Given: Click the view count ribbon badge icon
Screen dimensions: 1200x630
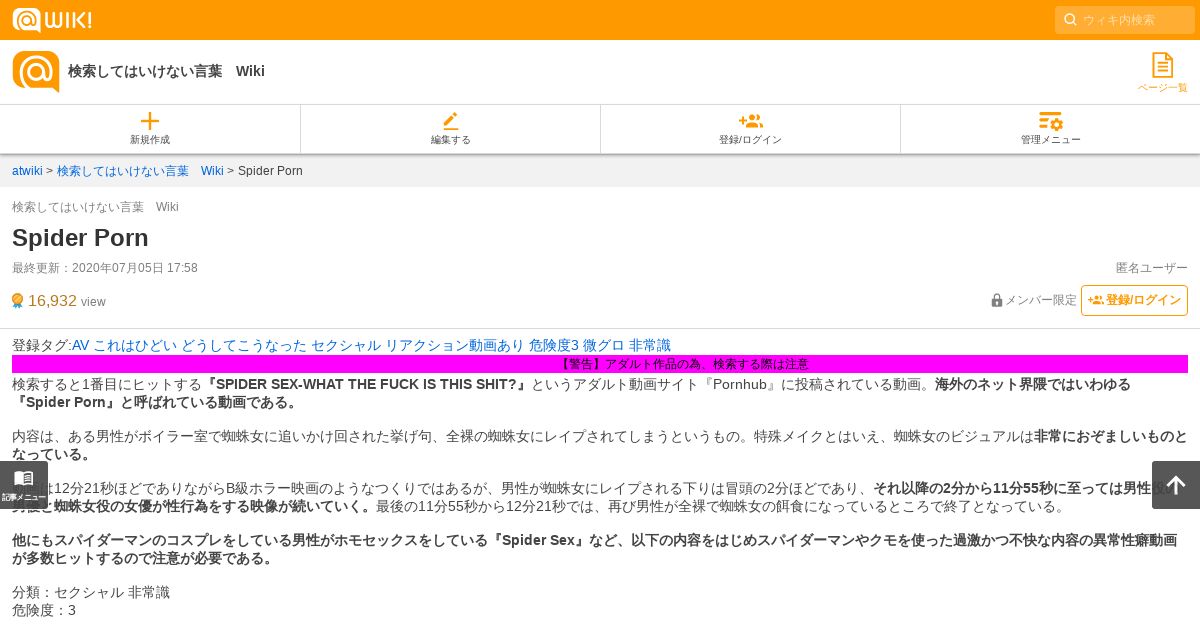Looking at the screenshot, I should [17, 301].
